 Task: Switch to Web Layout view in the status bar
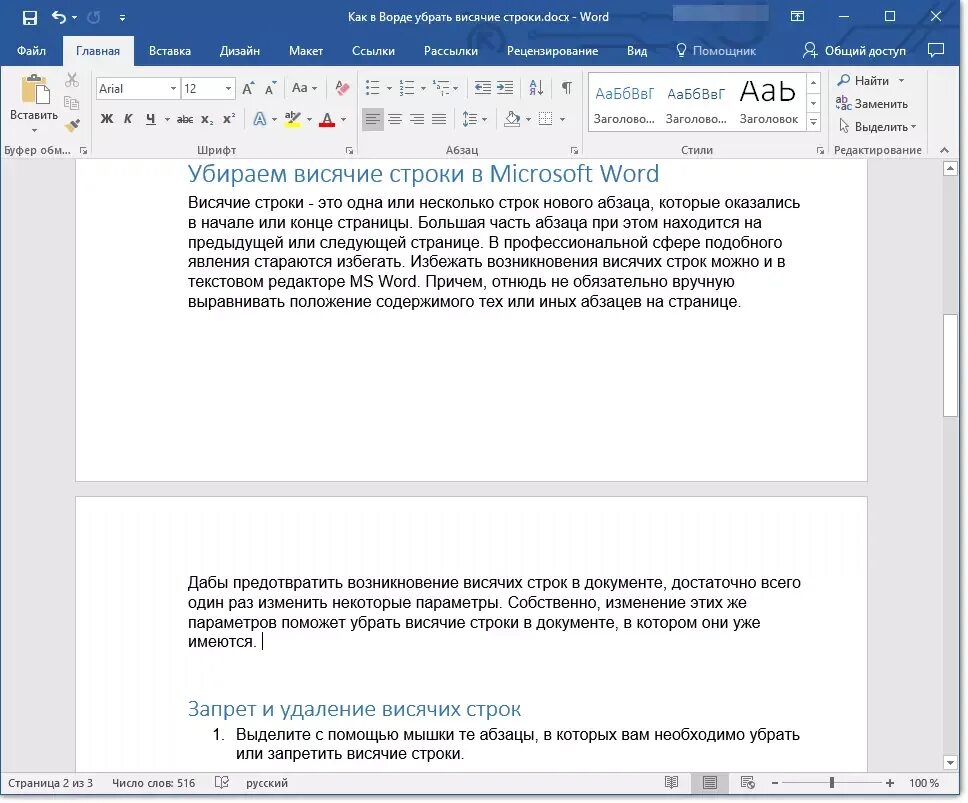tap(748, 783)
